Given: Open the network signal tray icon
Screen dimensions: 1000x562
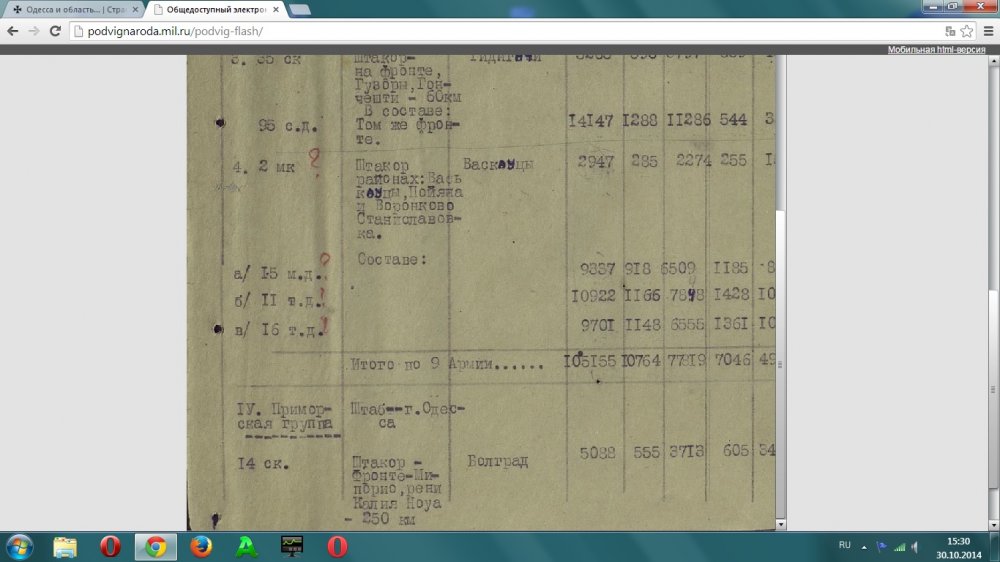Looking at the screenshot, I should [899, 547].
